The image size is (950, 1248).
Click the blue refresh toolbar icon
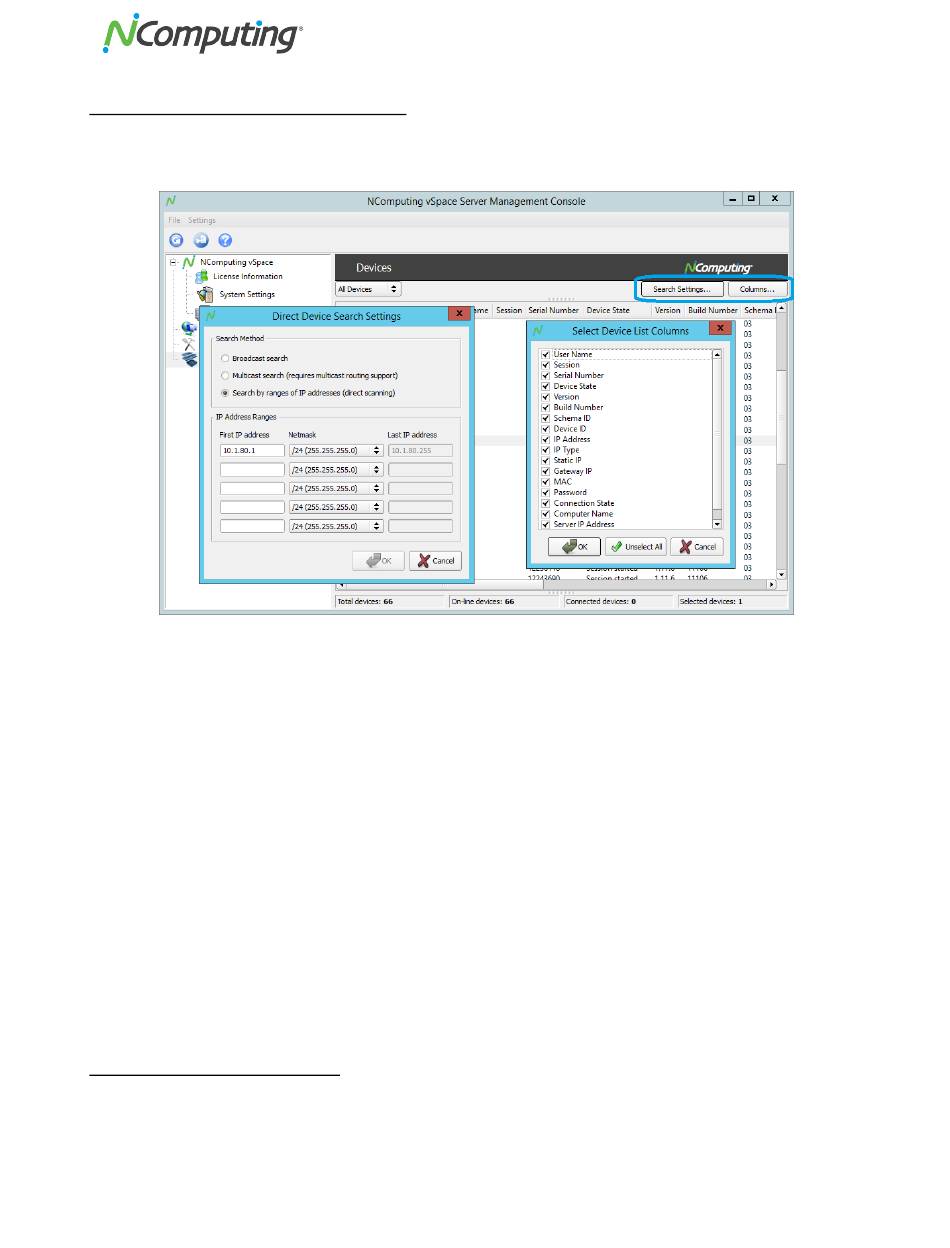[176, 240]
